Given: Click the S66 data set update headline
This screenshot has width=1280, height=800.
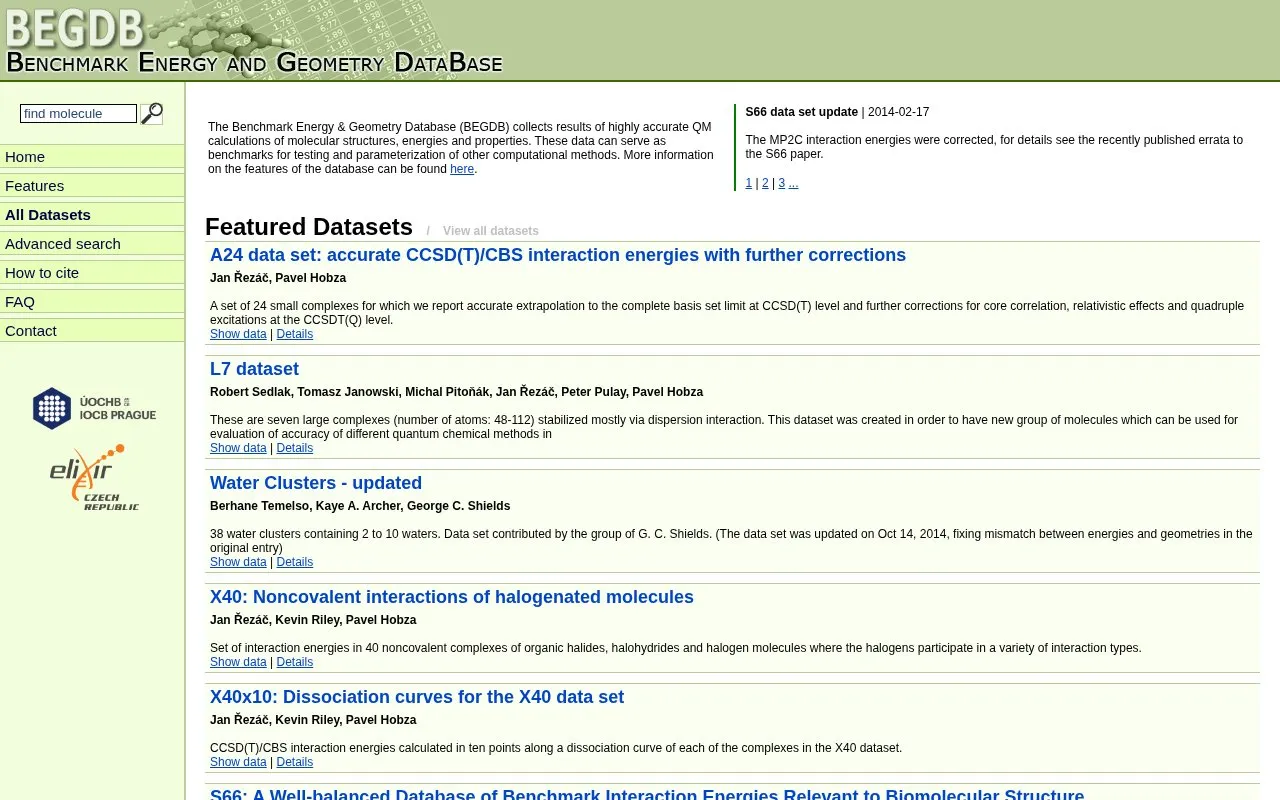Looking at the screenshot, I should click(802, 112).
